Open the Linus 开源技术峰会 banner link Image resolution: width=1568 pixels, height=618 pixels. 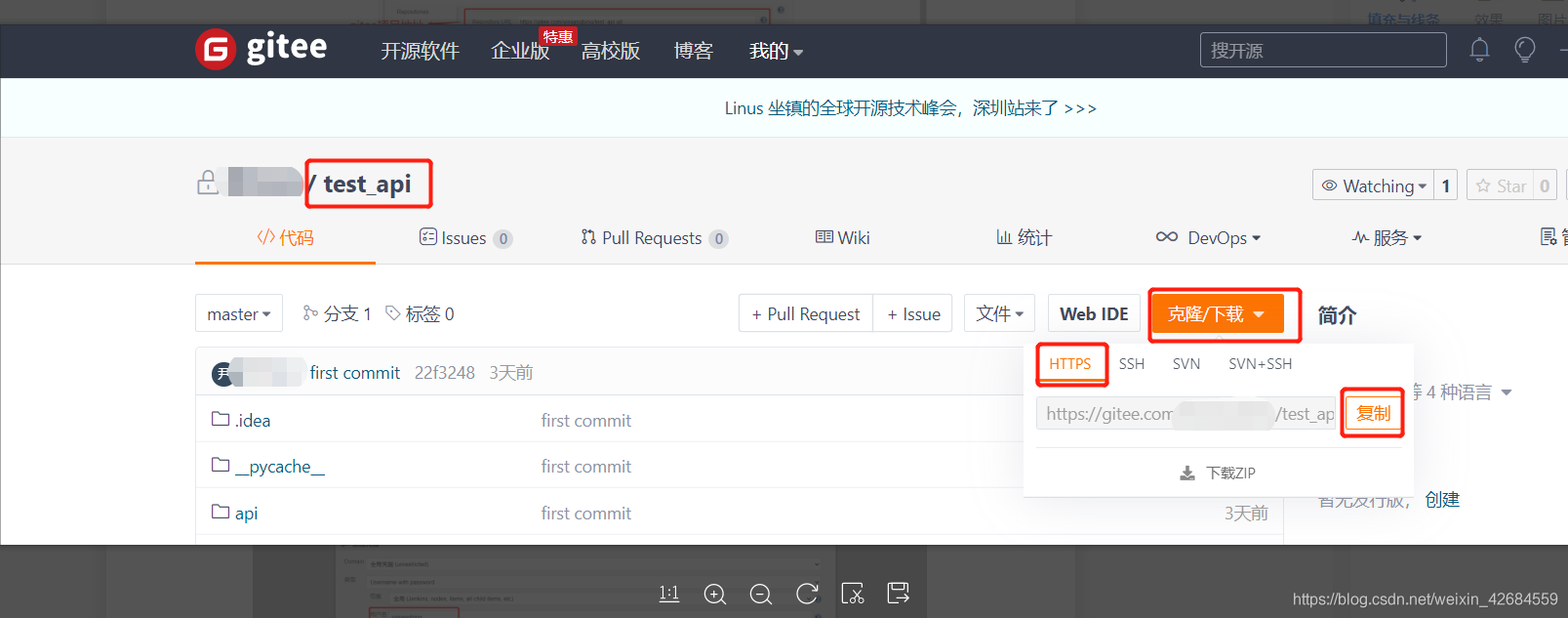pos(910,108)
